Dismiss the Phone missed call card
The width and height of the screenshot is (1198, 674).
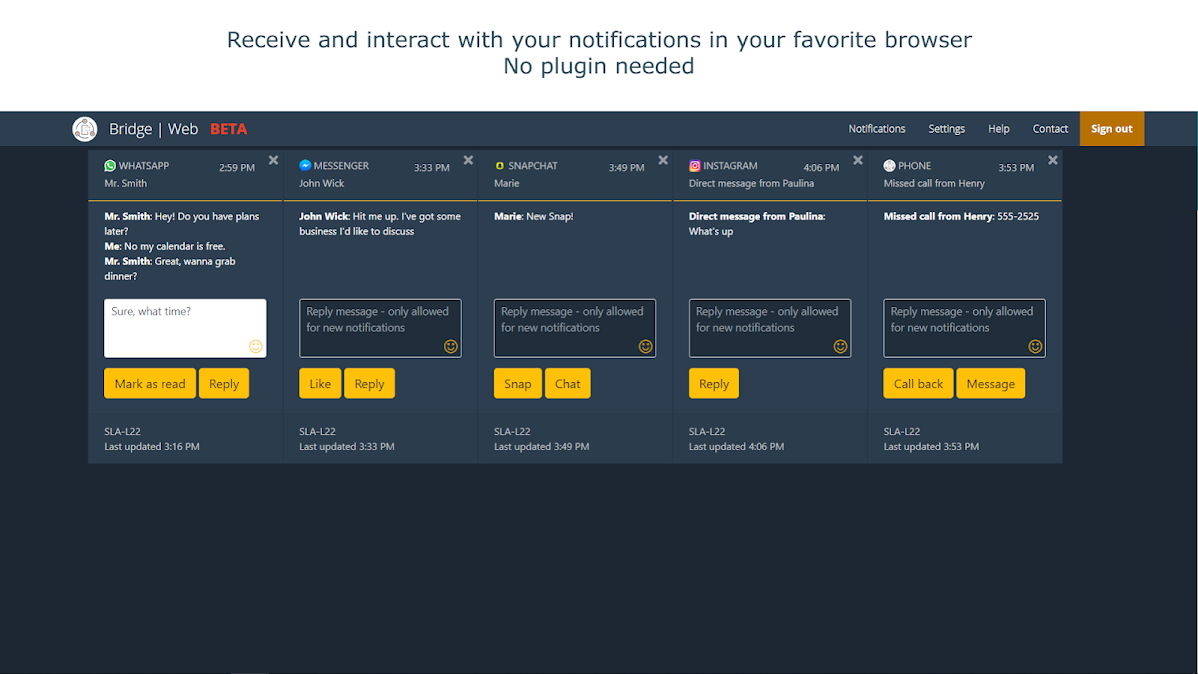coord(1053,160)
